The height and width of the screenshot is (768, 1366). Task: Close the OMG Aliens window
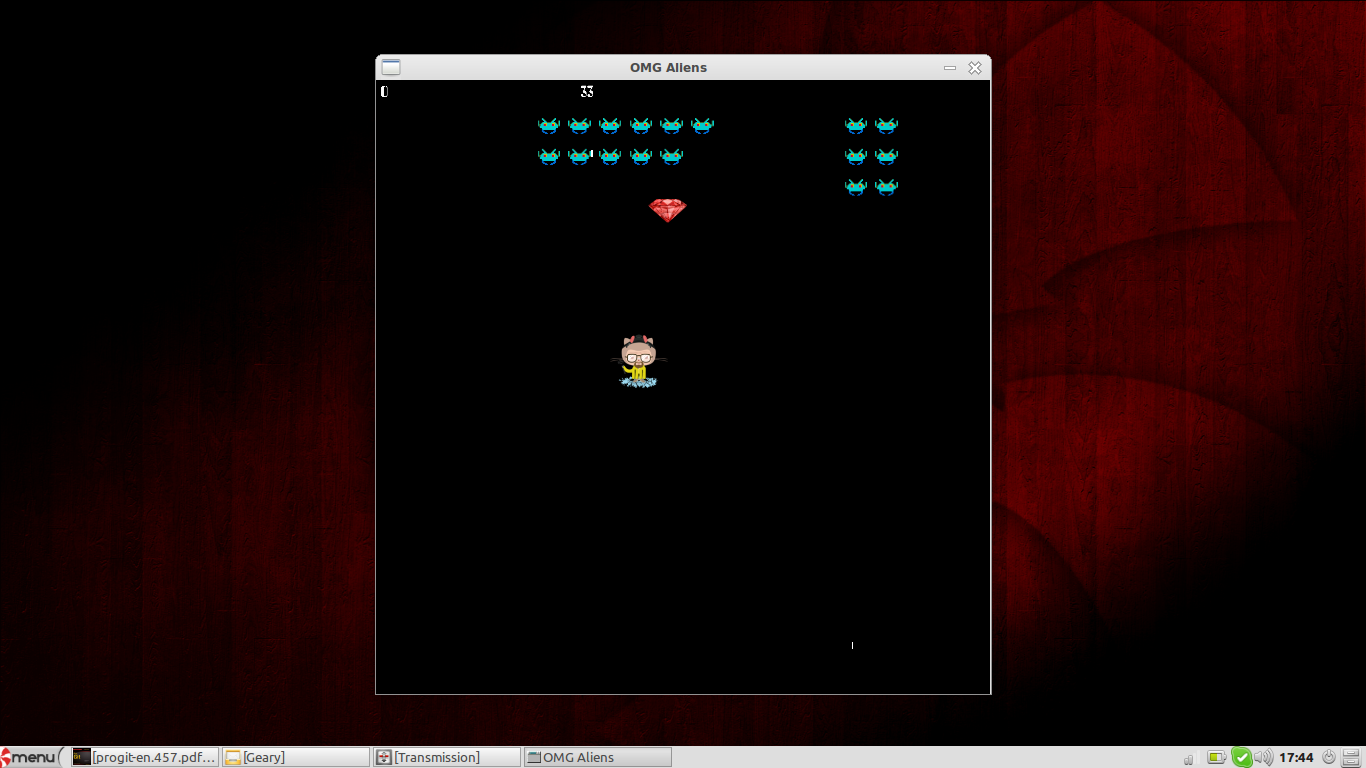point(975,68)
